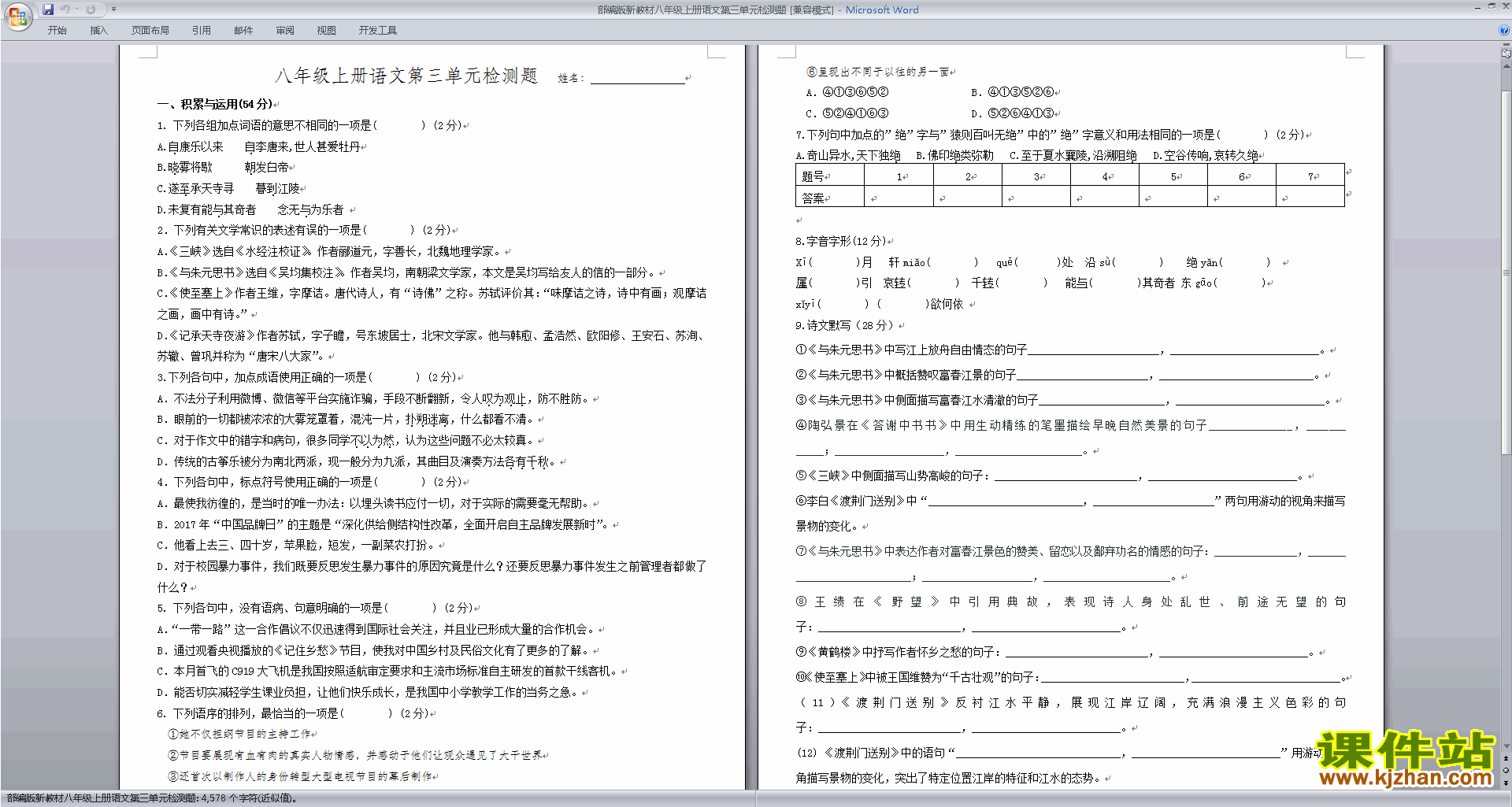Select the 邮件 tab
The image size is (1512, 807).
point(243,31)
